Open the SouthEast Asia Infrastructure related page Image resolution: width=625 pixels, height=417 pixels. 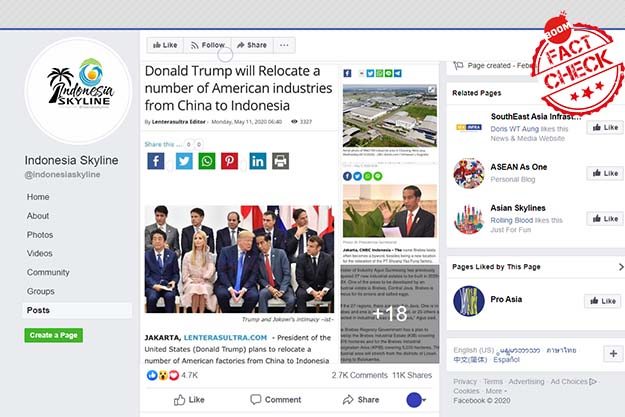(x=536, y=116)
